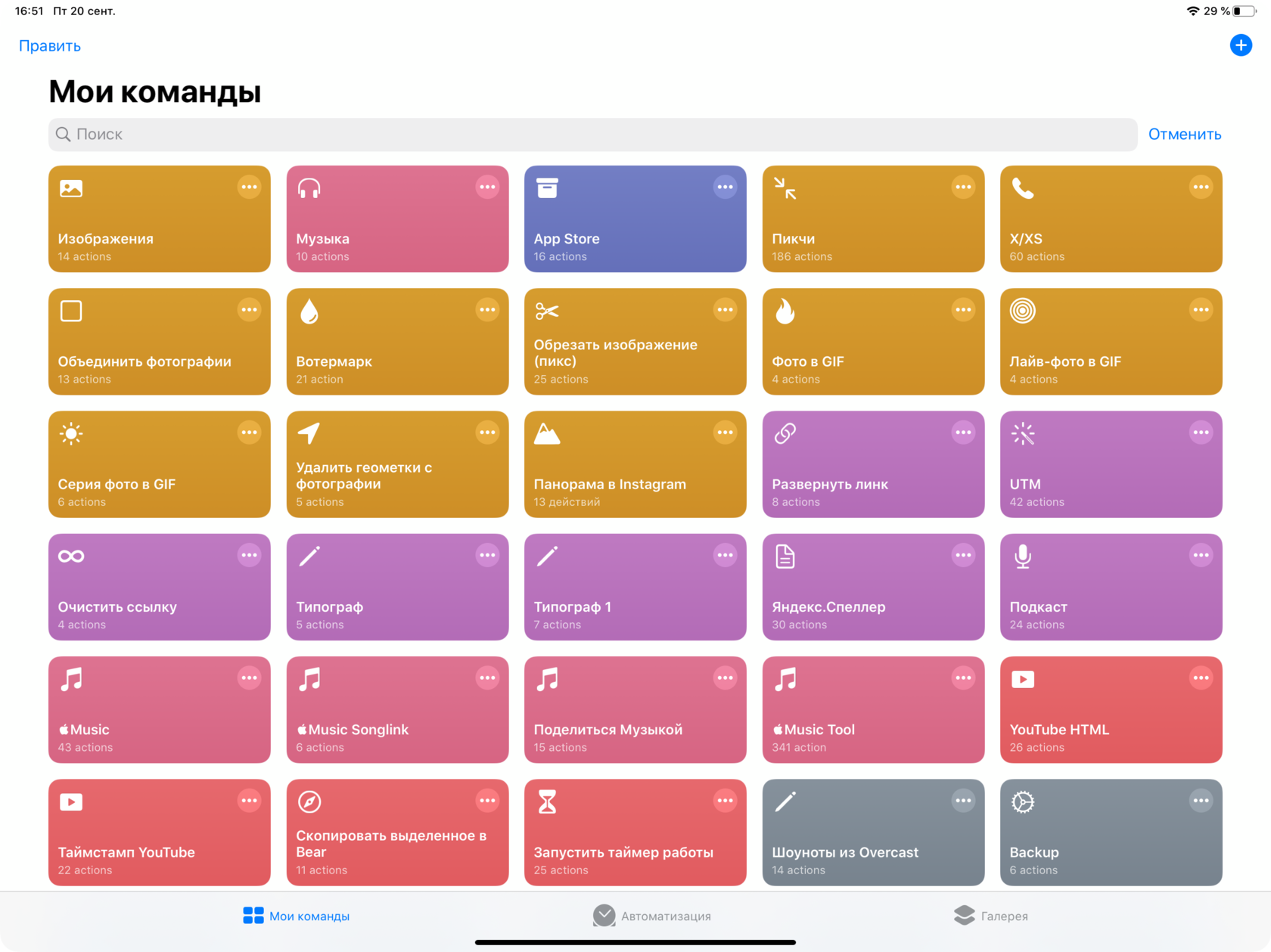
Task: Run the Backup shortcut card
Action: [x=1111, y=833]
